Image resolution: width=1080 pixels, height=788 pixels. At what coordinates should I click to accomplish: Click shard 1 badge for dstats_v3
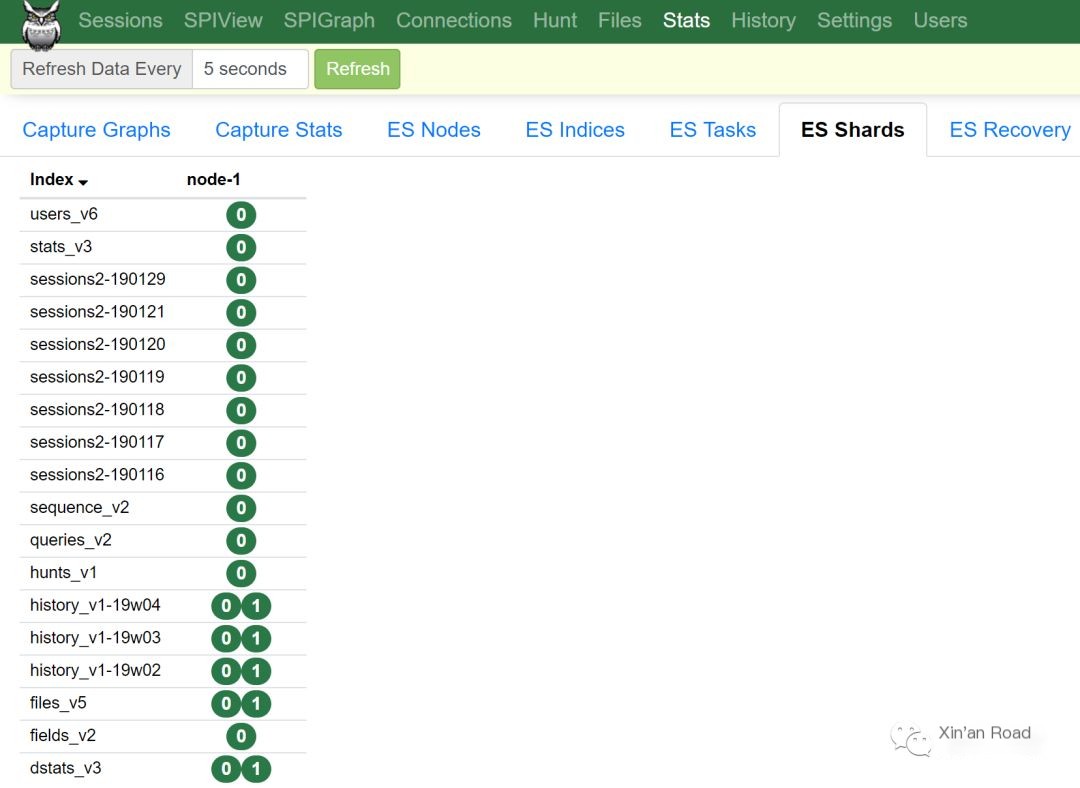pos(256,769)
